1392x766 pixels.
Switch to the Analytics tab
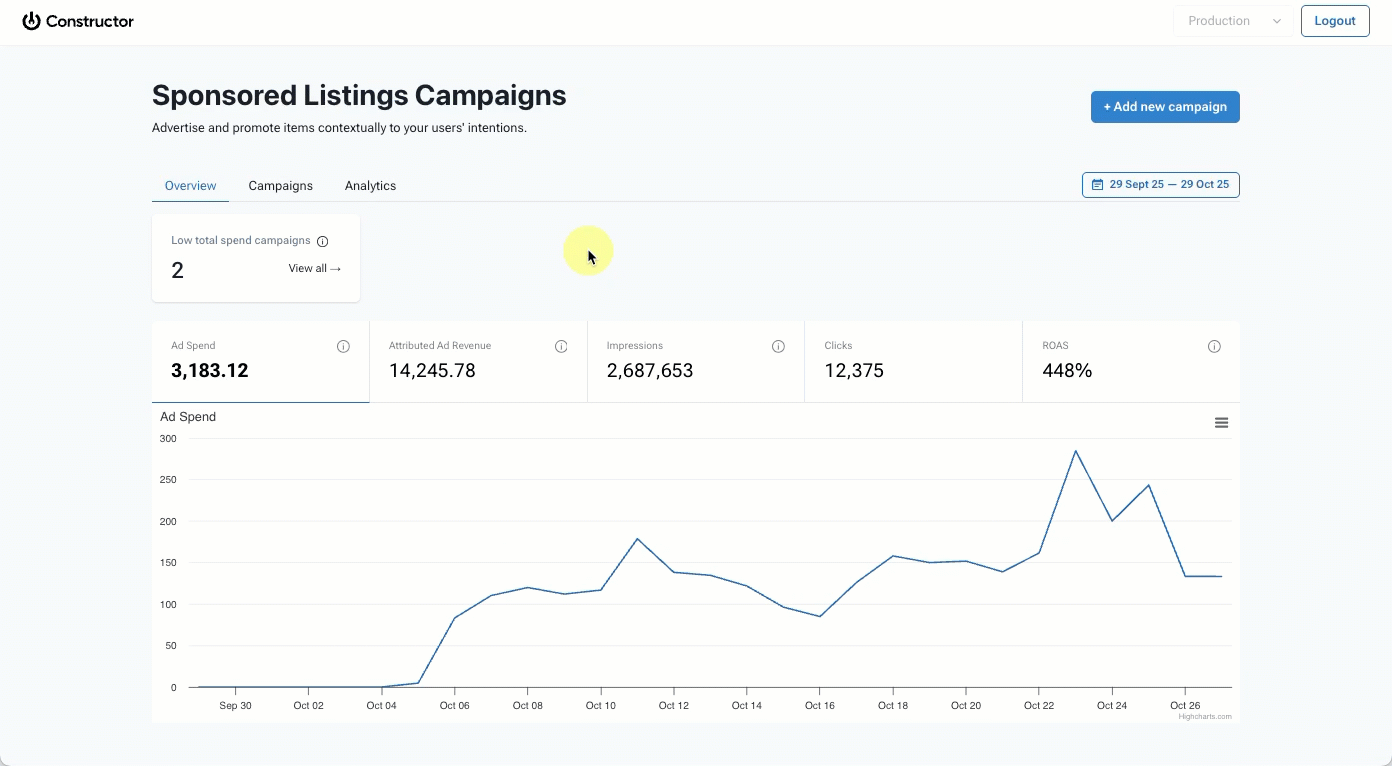[x=370, y=186]
